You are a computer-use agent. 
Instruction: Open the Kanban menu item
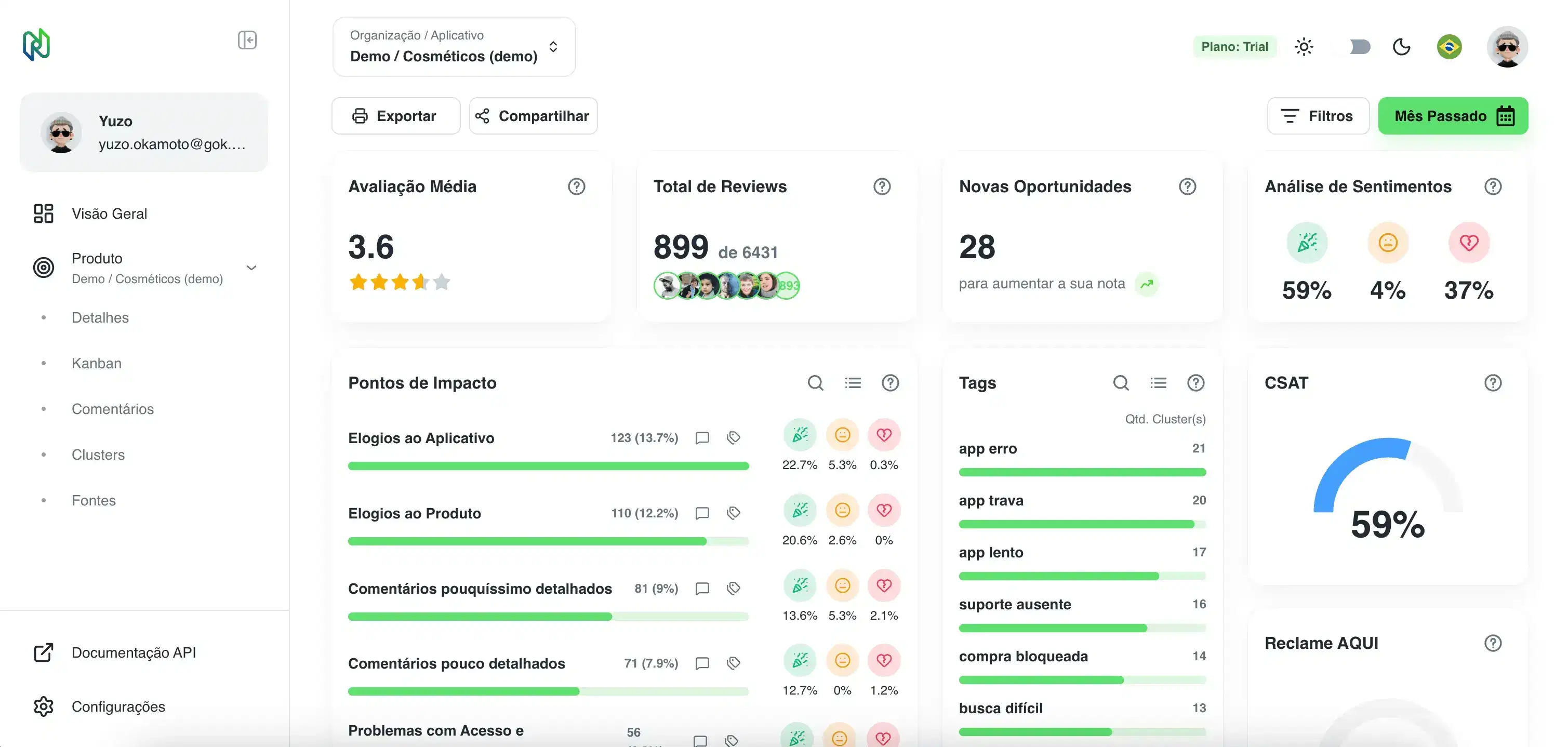[97, 364]
